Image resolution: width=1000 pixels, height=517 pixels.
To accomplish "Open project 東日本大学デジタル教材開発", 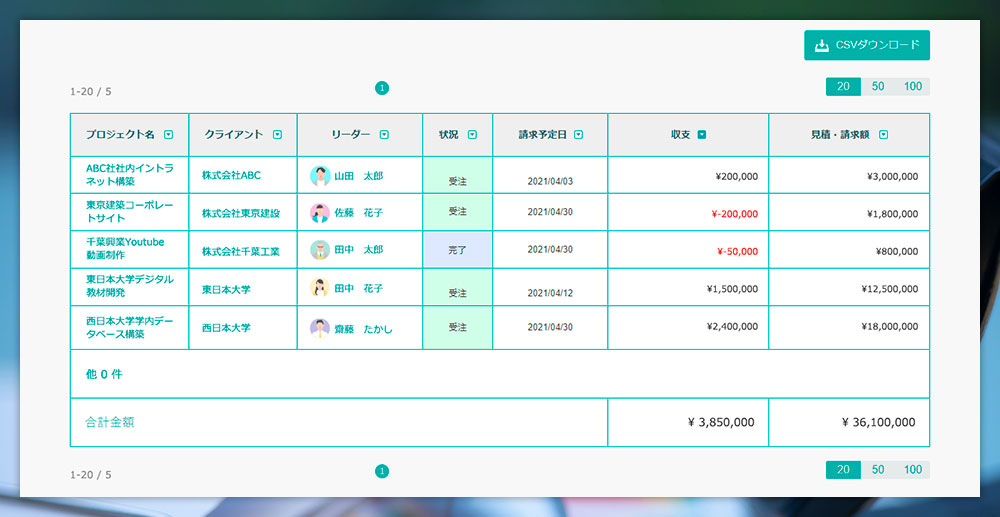I will coord(129,286).
